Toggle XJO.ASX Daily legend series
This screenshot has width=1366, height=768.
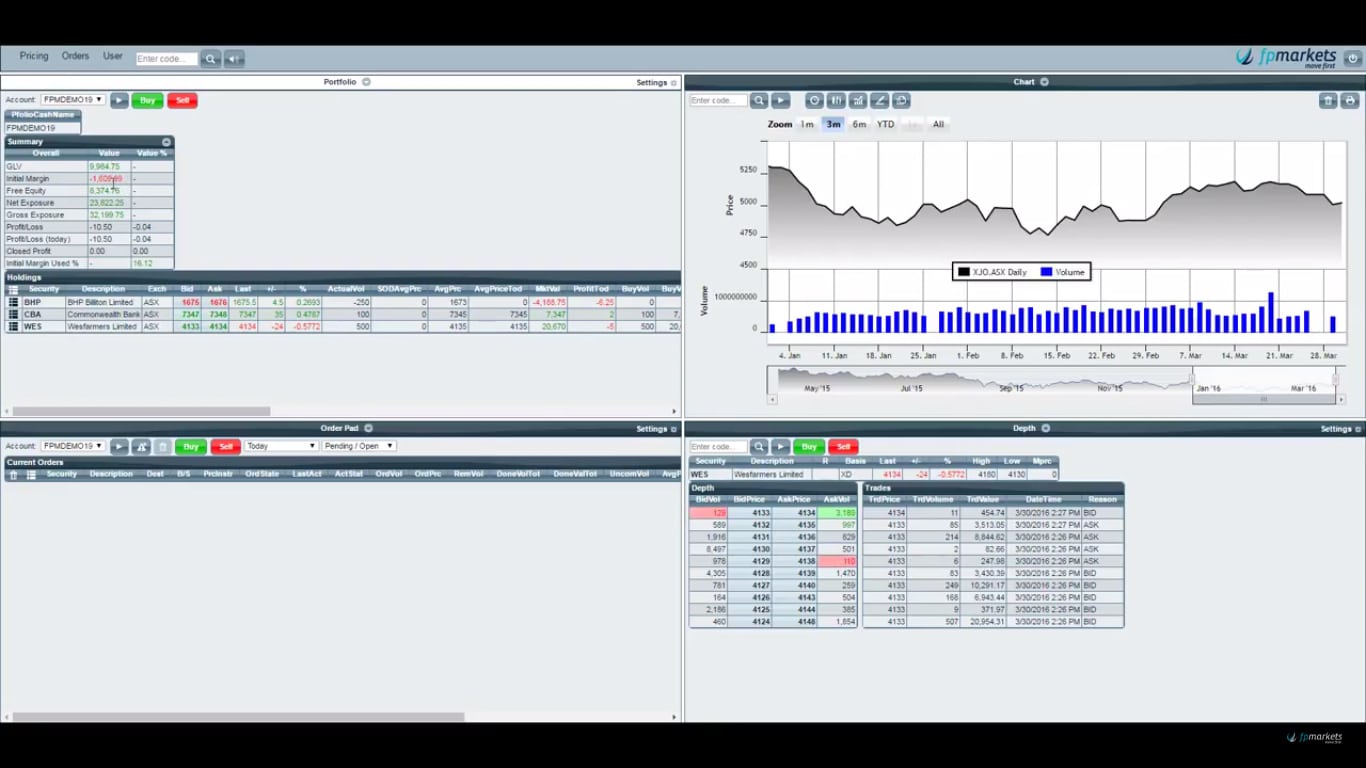[992, 272]
